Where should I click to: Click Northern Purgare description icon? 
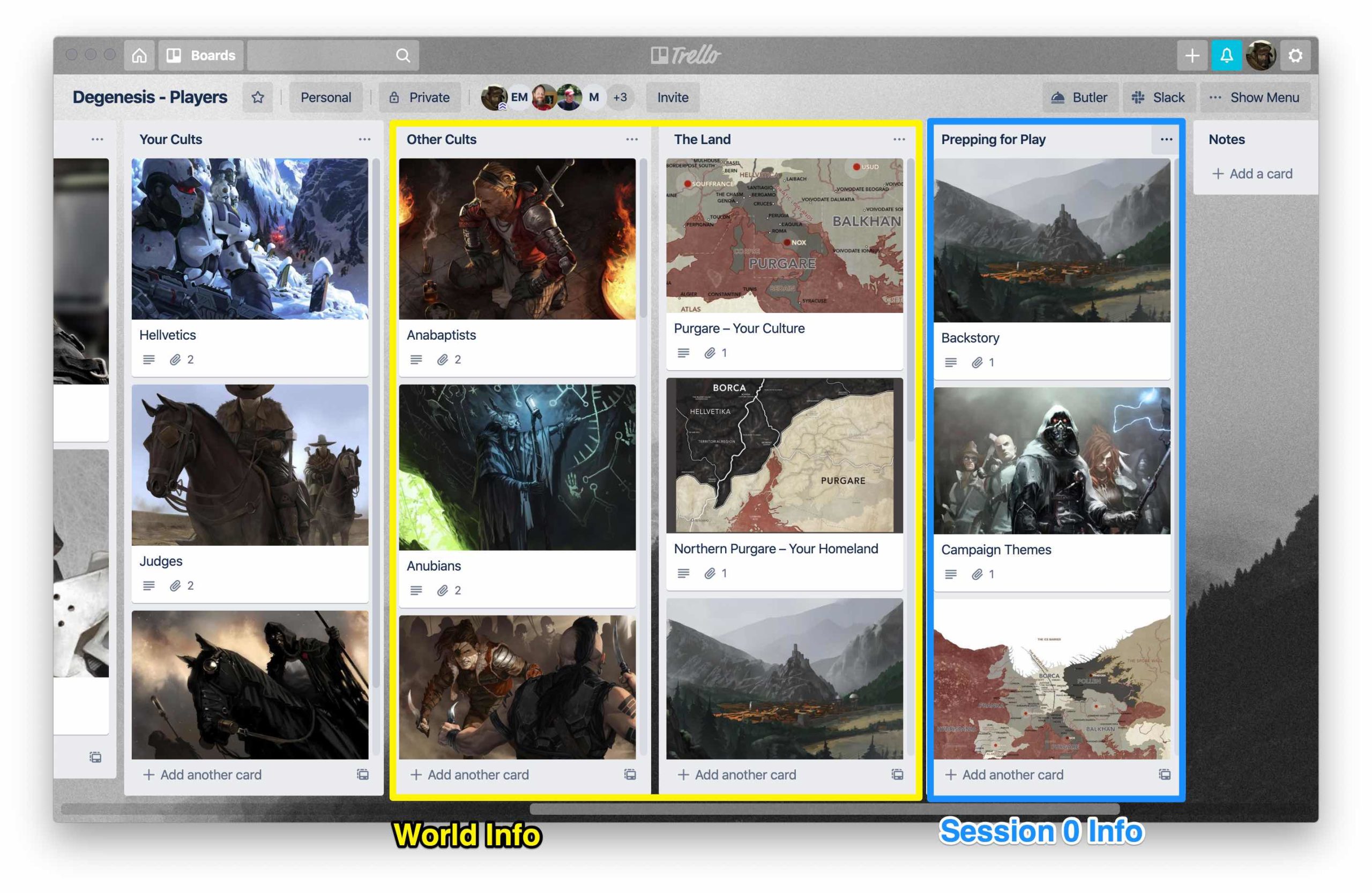point(684,574)
